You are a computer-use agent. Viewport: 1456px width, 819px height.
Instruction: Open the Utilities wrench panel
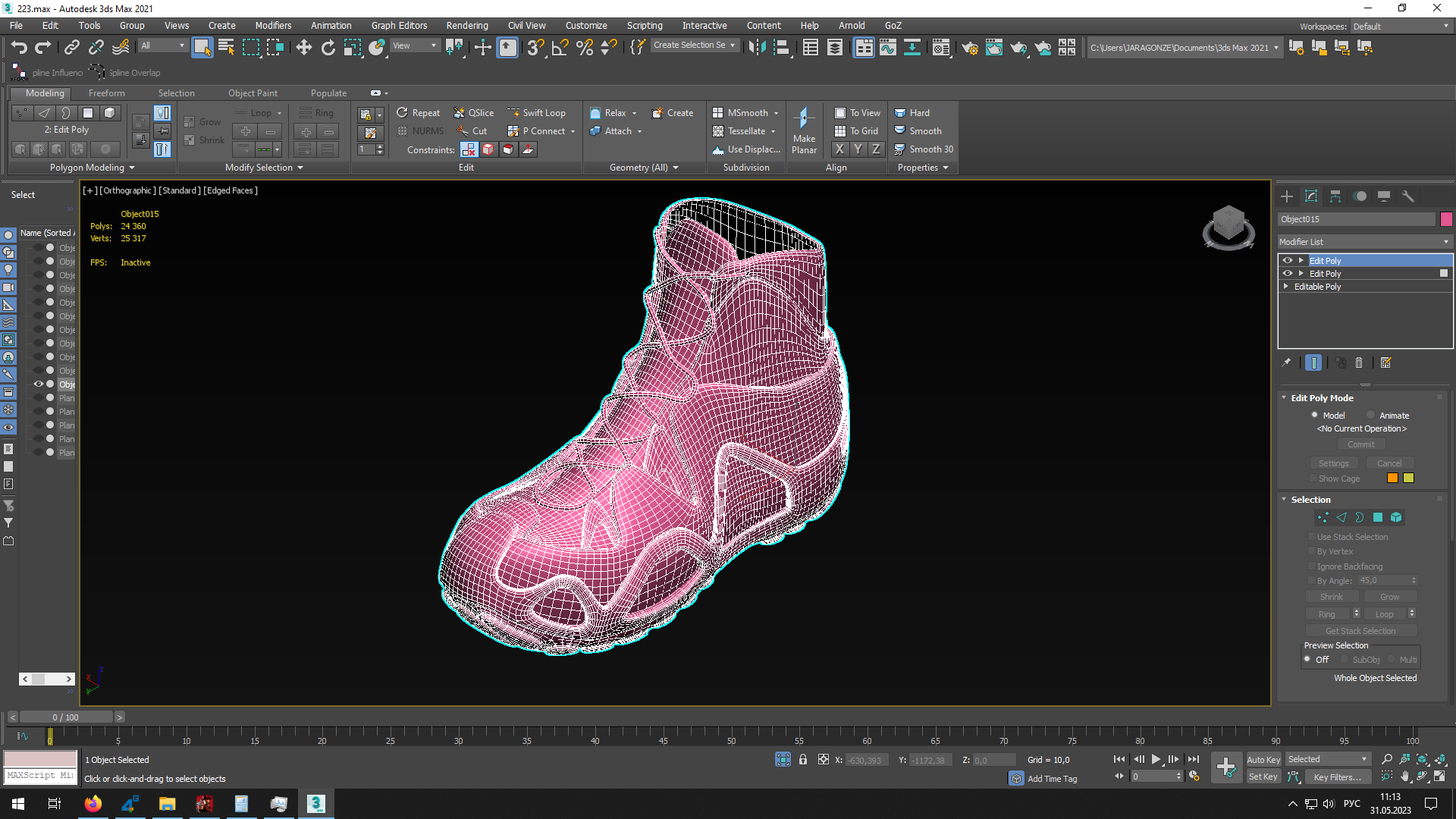(1408, 196)
